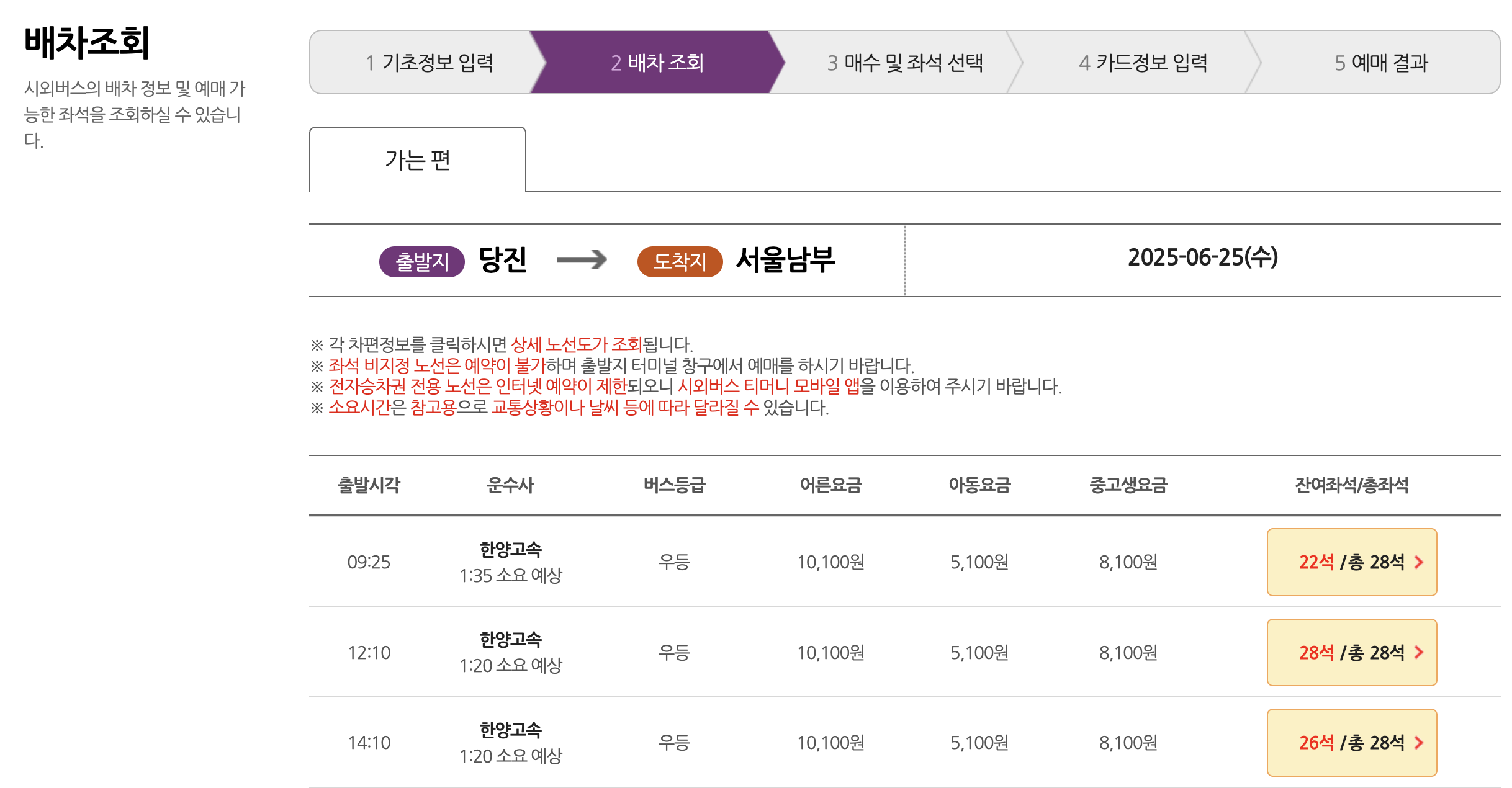Select the step 2 배차 조회 arrow indicator

(x=658, y=62)
